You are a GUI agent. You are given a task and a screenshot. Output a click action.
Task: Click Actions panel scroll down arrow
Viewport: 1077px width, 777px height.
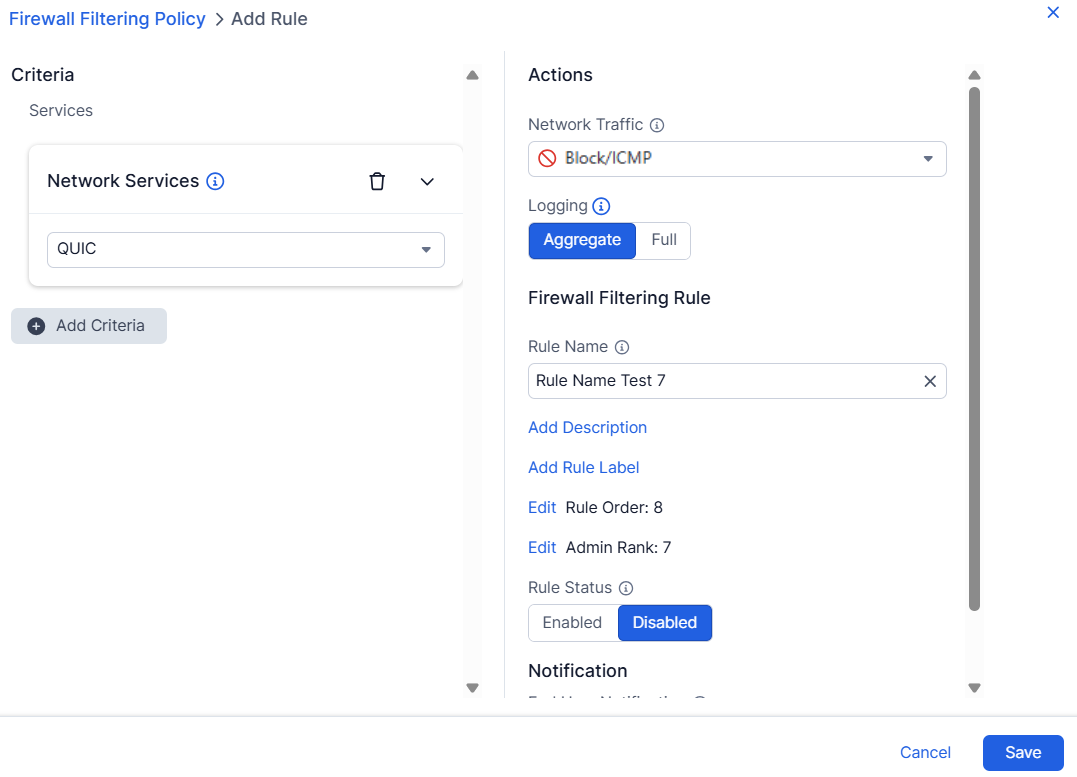[974, 688]
